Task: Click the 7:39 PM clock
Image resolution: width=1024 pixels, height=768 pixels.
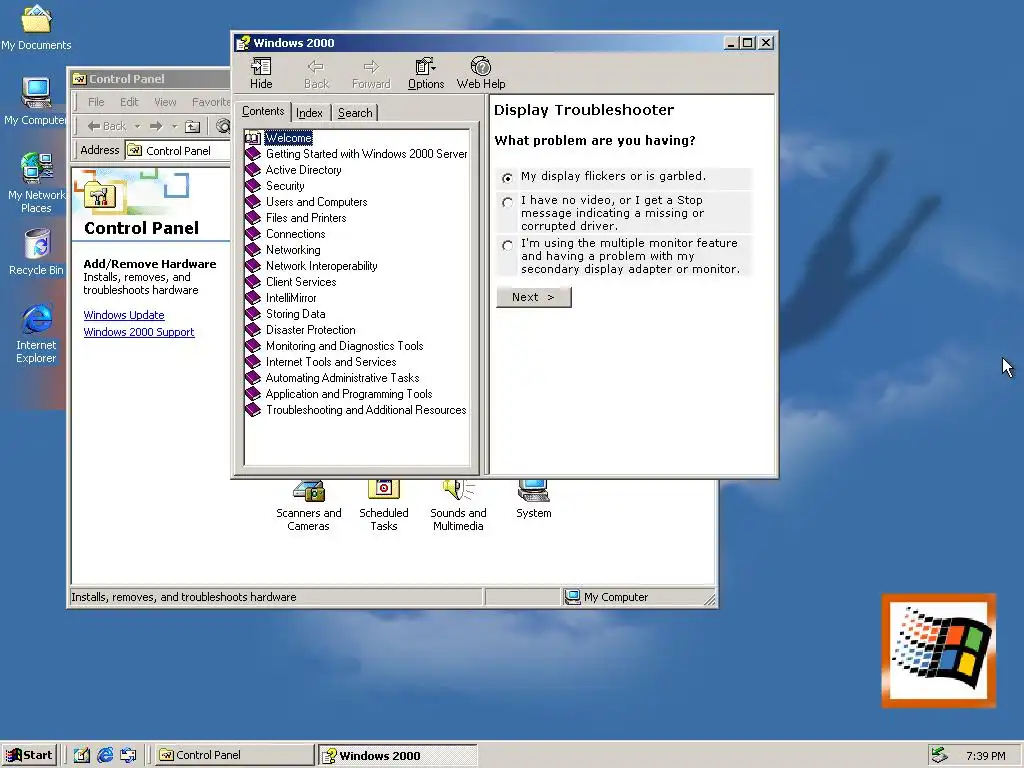Action: [985, 756]
